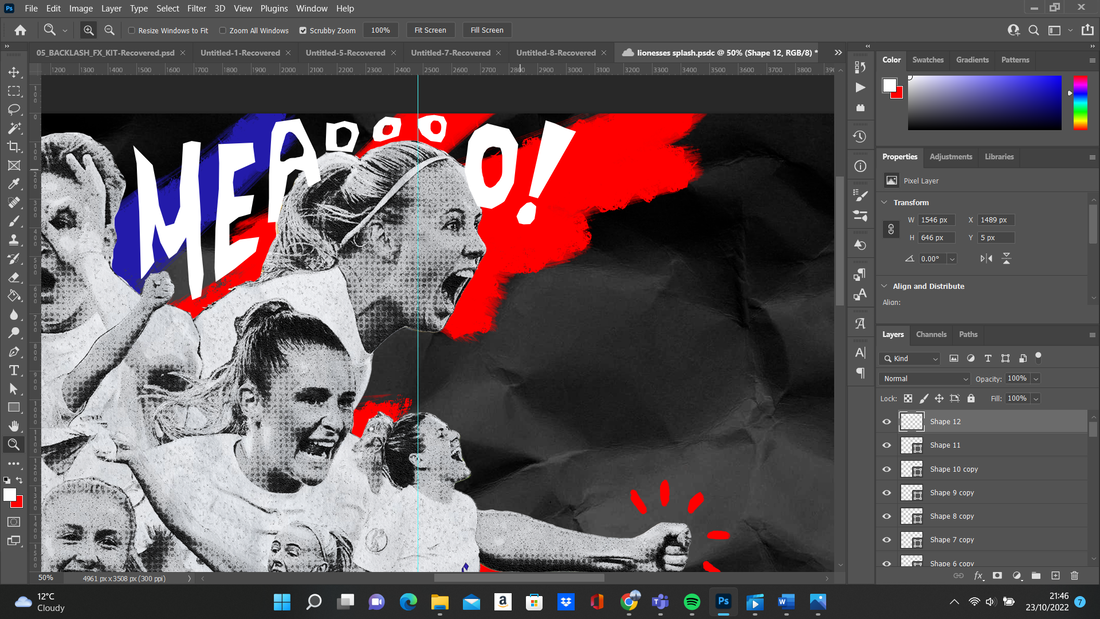Open the layer blend mode dropdown
Image resolution: width=1100 pixels, height=619 pixels.
pos(924,378)
